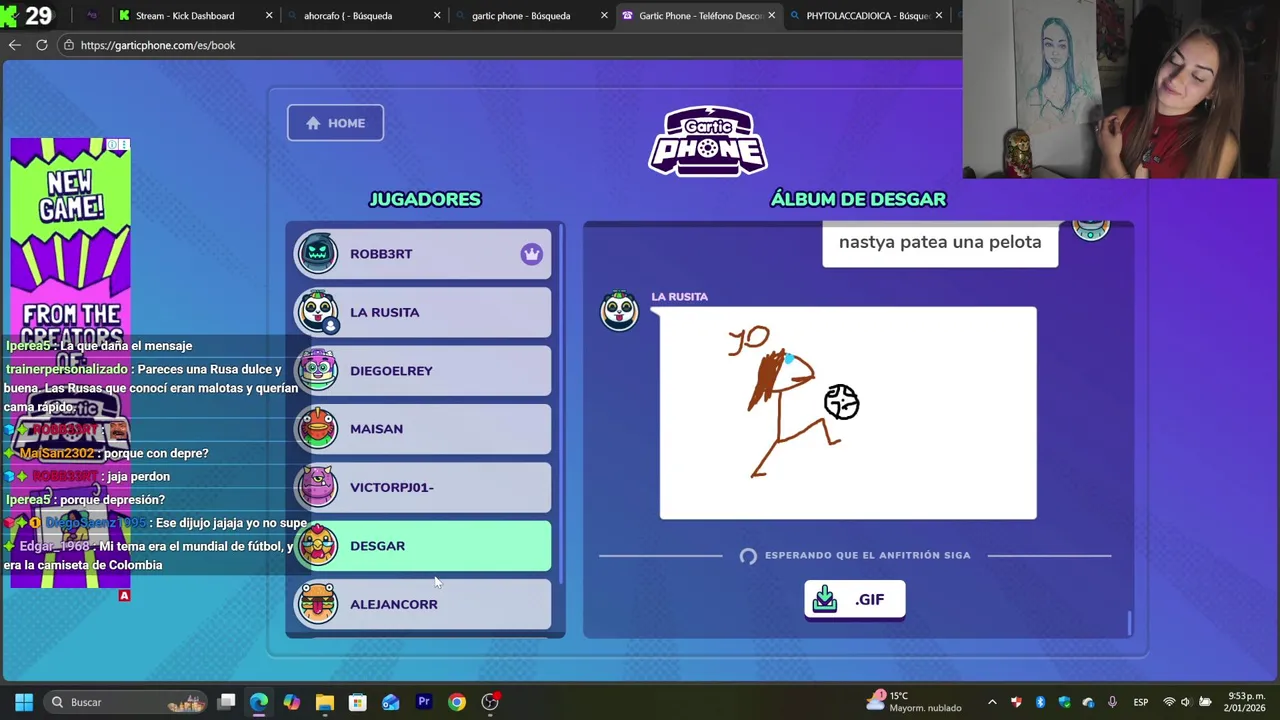
Task: Open the weather widget showing 15°C
Action: point(913,702)
